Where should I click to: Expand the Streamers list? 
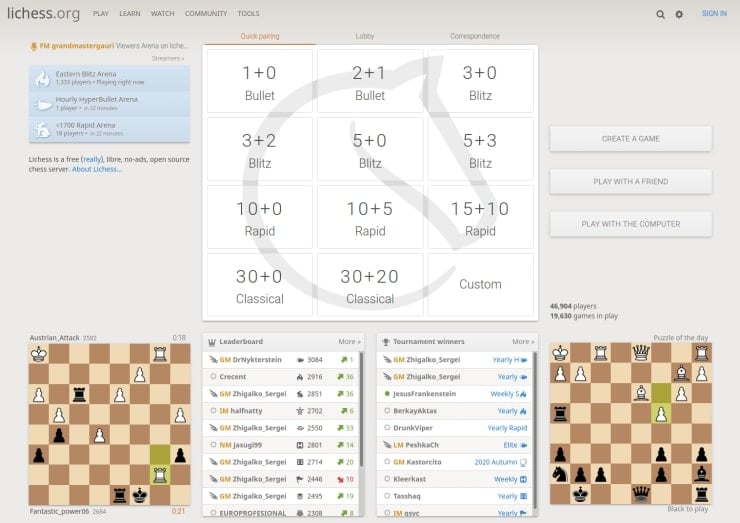point(167,58)
